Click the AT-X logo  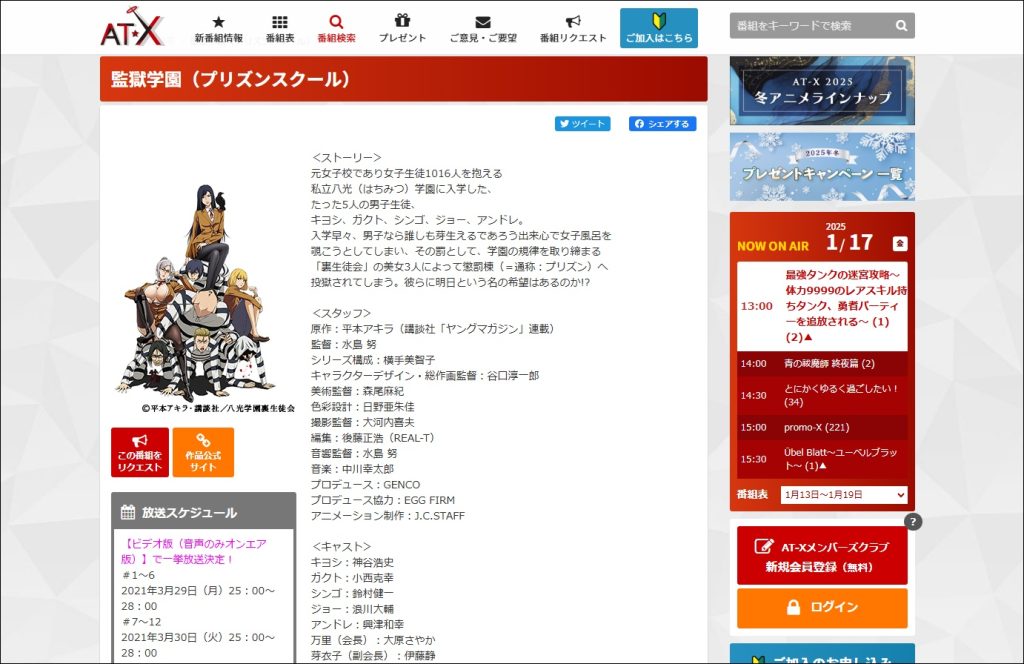click(132, 27)
